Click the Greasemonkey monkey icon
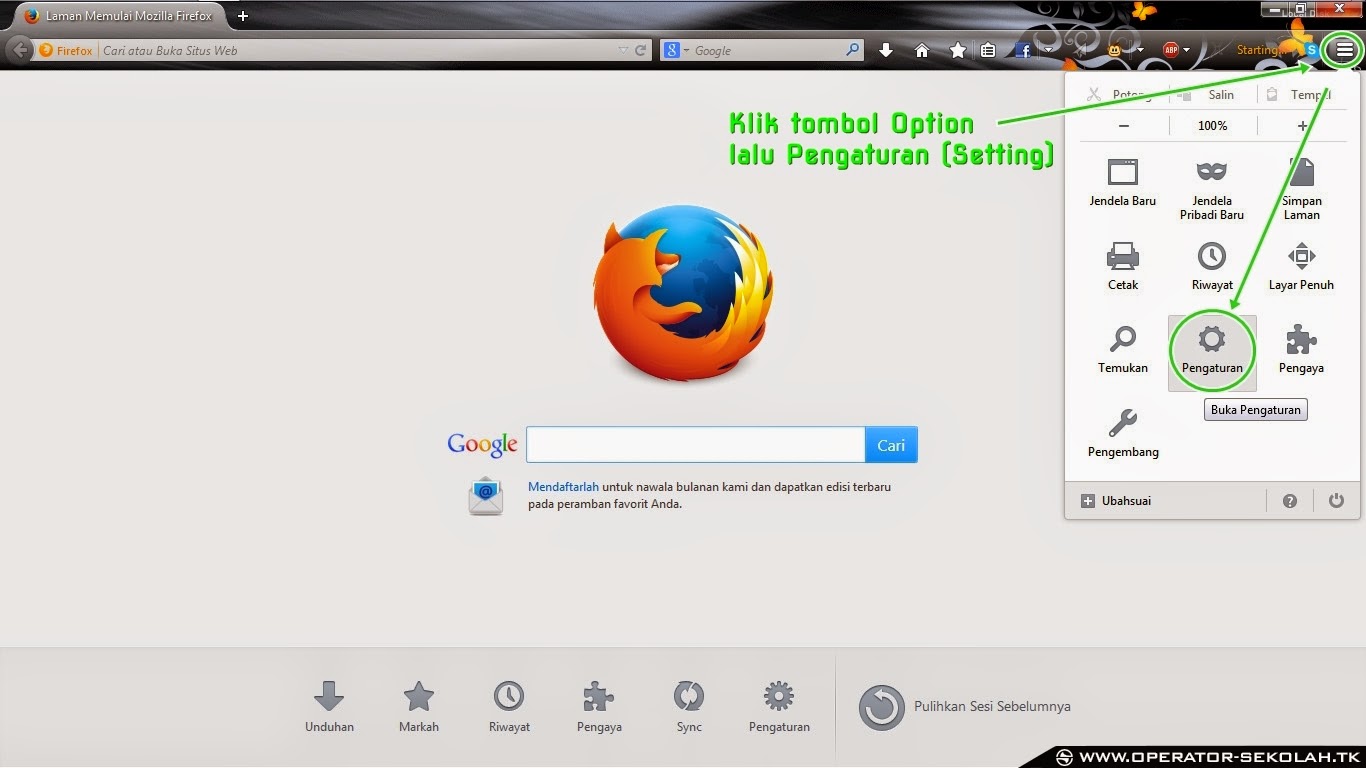The width and height of the screenshot is (1366, 768). click(1115, 50)
